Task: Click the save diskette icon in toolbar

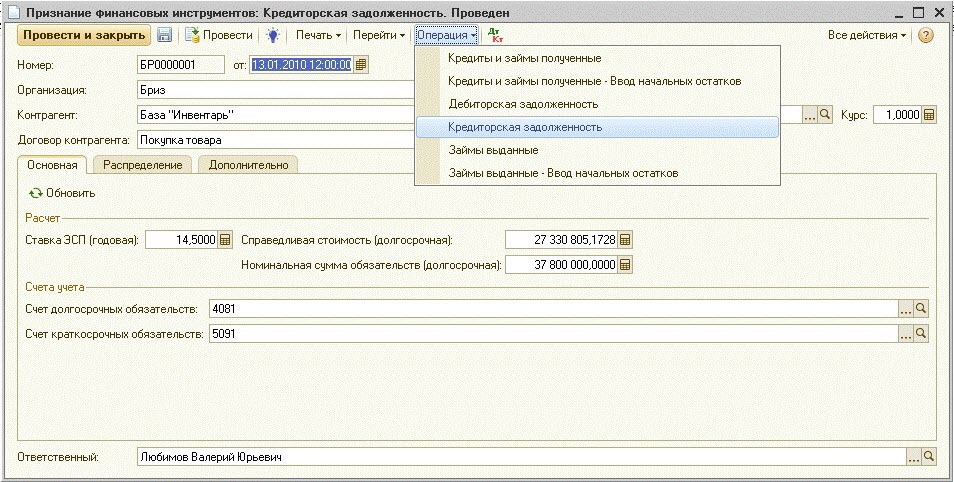Action: [x=164, y=35]
